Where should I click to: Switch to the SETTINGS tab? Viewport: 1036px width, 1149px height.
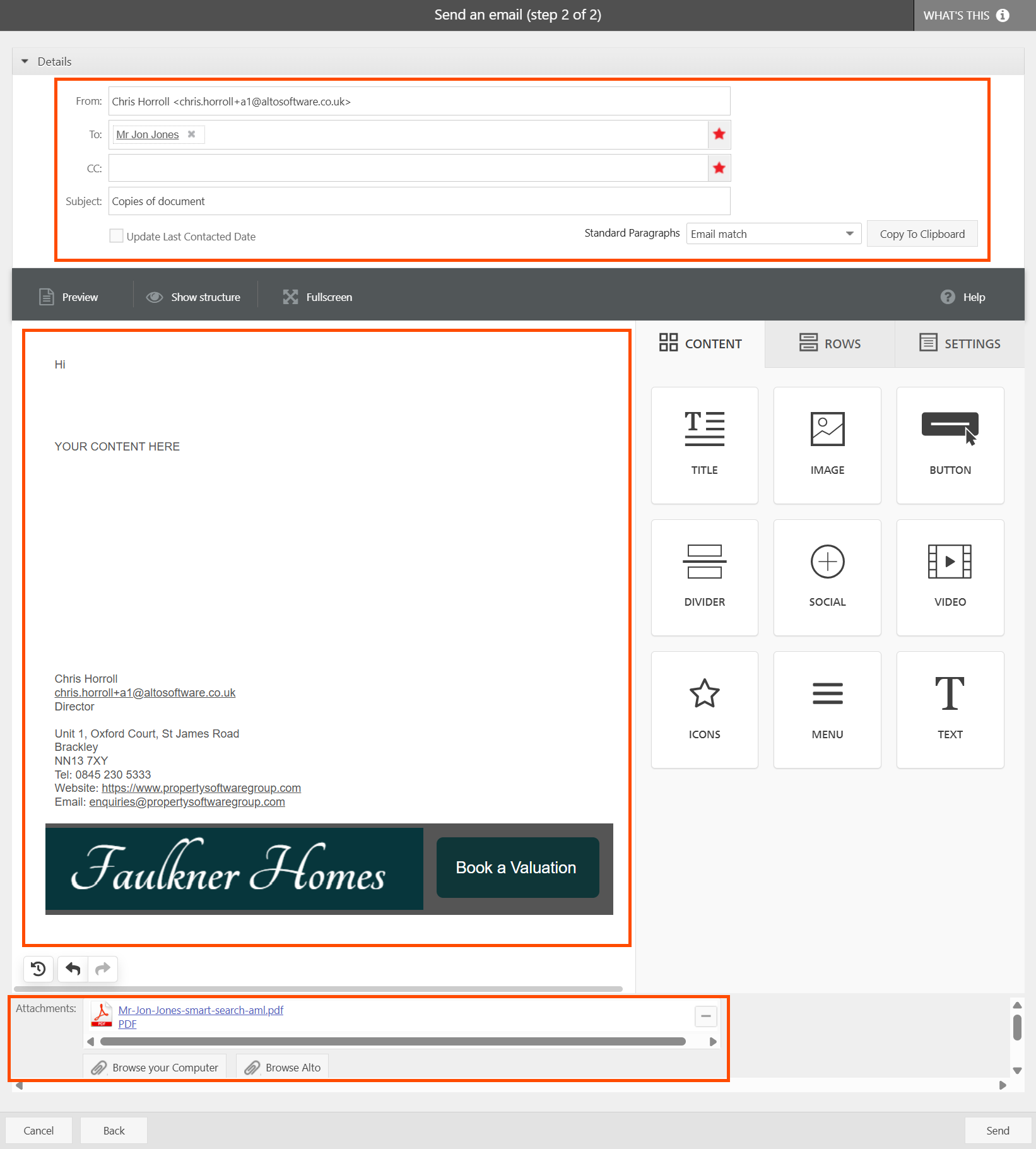pyautogui.click(x=960, y=344)
